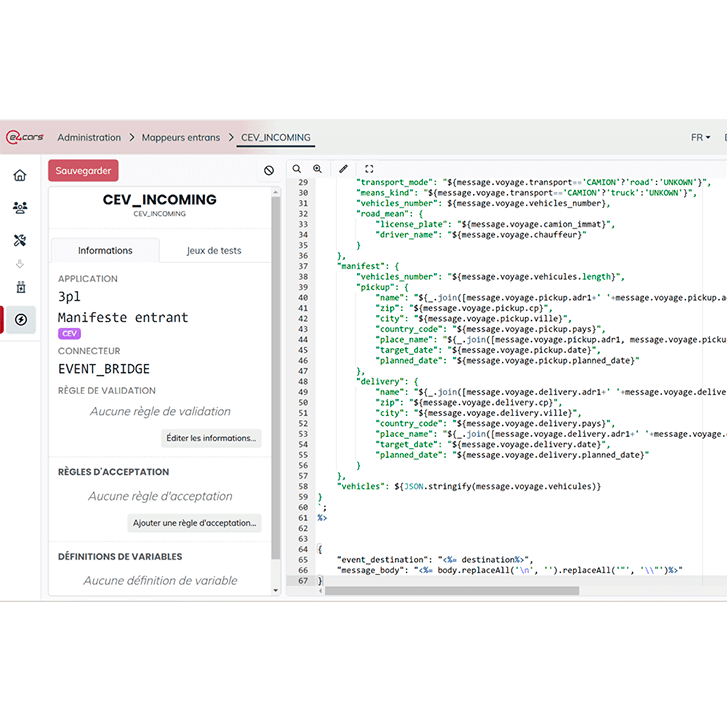This screenshot has width=727, height=721.
Task: Open the charging station sidebar icon
Action: click(20, 287)
